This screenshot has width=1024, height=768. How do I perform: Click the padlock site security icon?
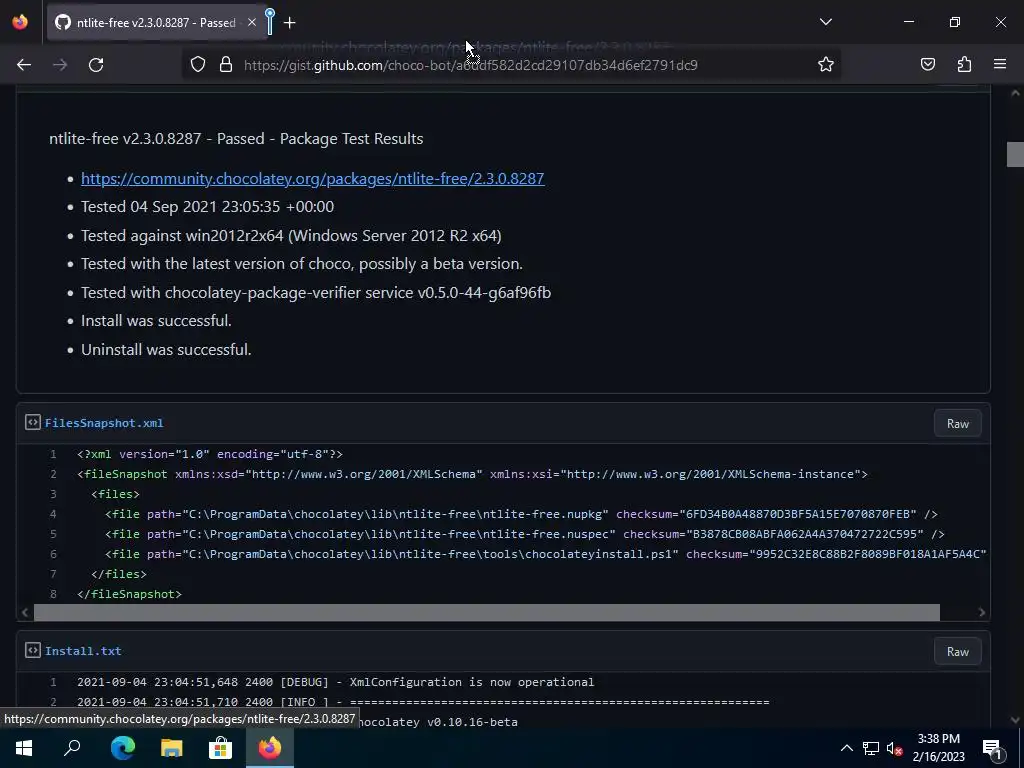coord(226,64)
